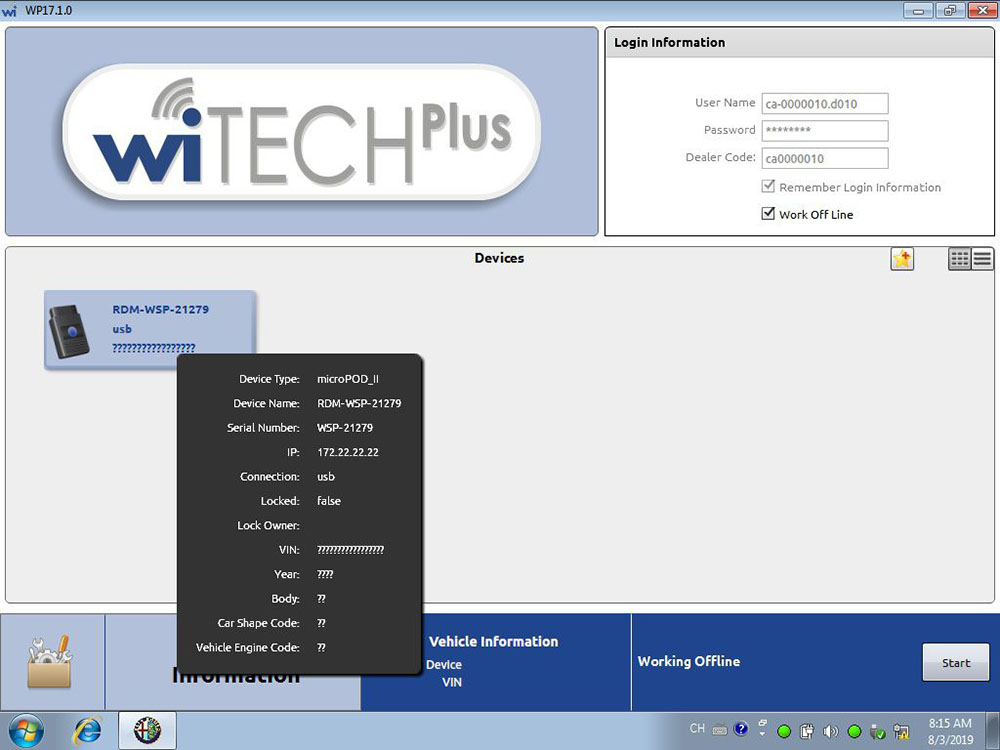Click the User Name field

(825, 103)
